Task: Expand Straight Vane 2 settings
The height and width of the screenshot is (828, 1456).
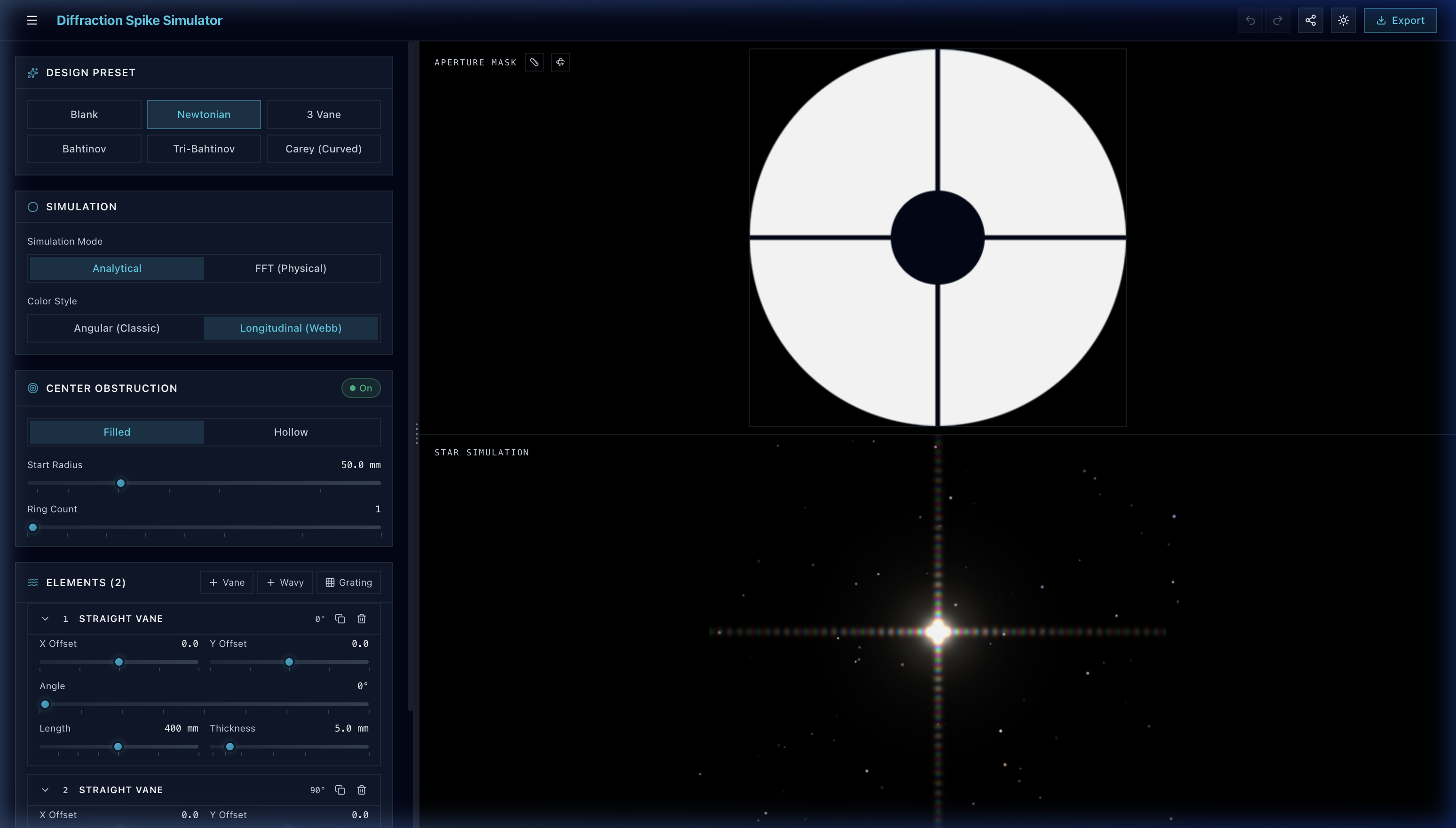Action: (45, 790)
